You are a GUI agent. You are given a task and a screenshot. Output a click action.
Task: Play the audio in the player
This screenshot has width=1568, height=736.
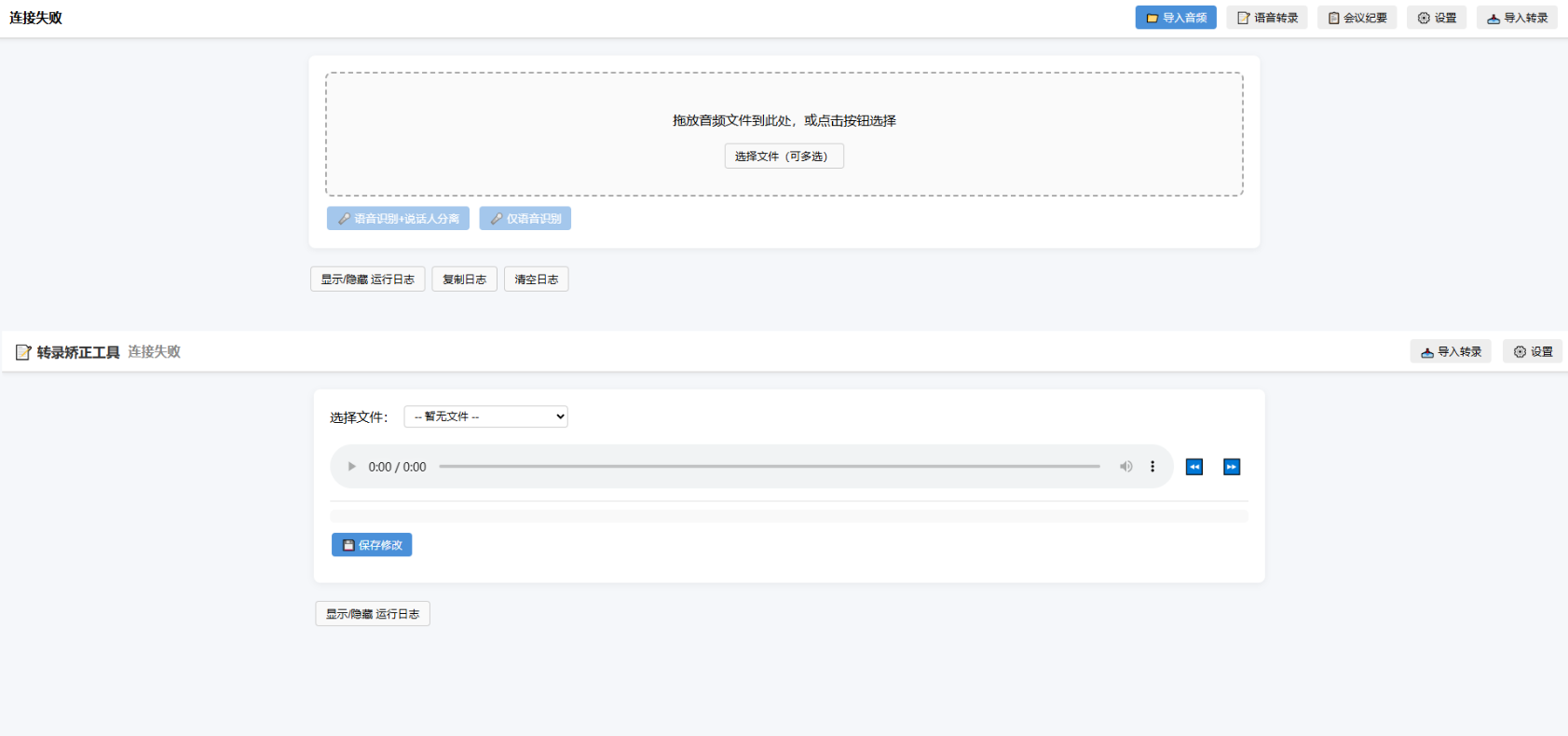pyautogui.click(x=351, y=467)
